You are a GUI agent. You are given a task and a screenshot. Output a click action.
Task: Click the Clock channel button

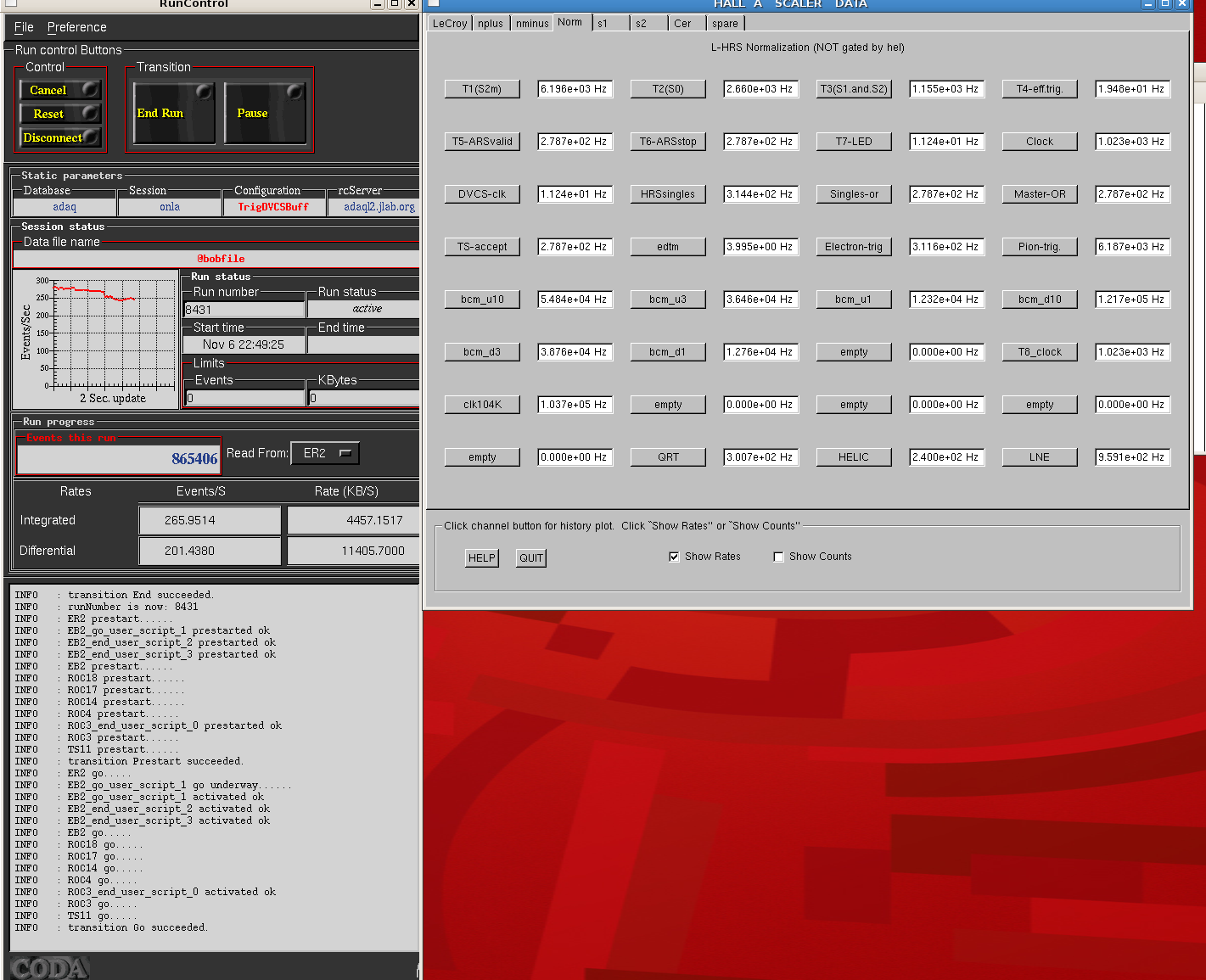pos(1040,142)
